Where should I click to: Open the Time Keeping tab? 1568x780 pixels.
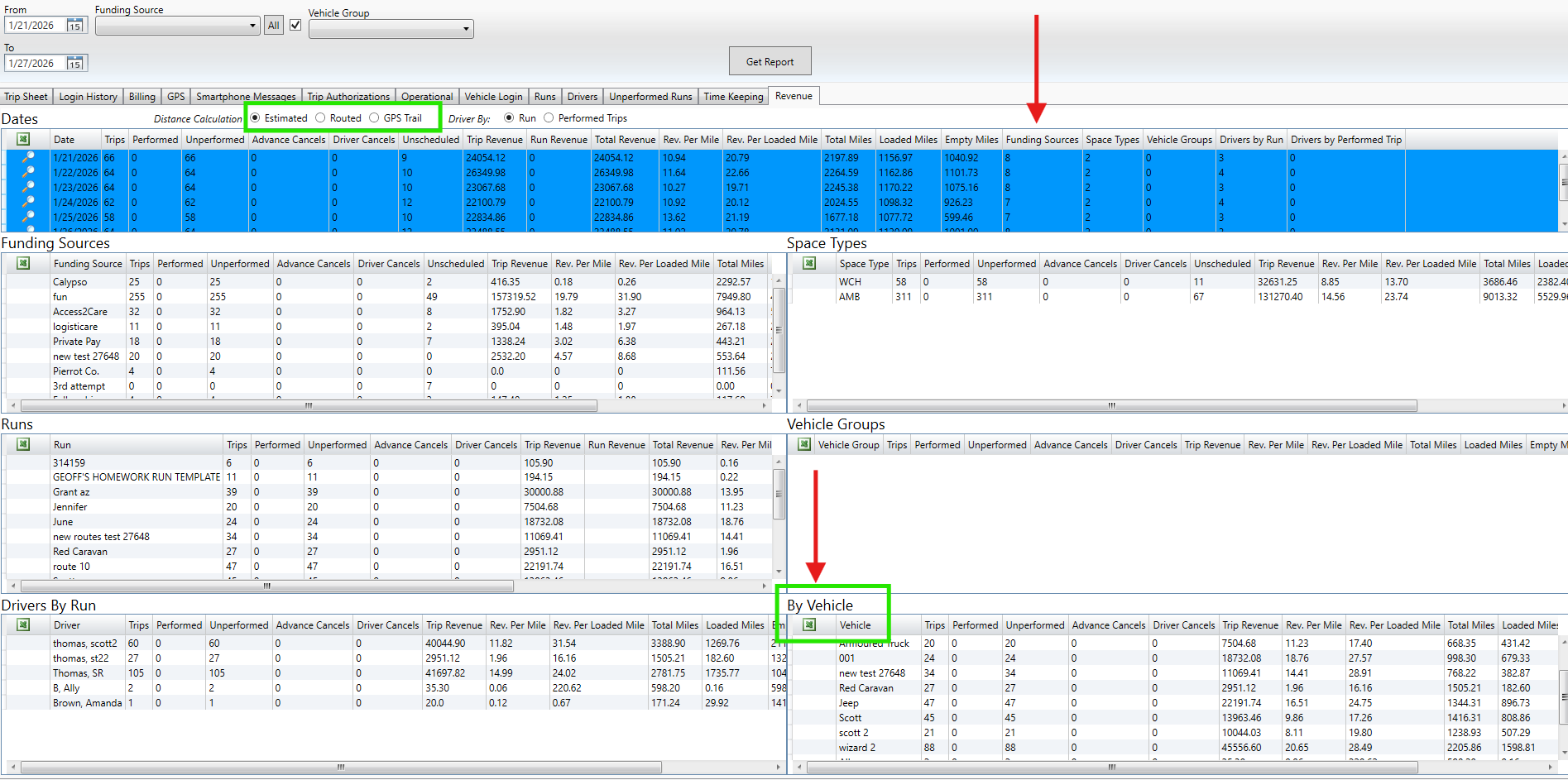733,97
